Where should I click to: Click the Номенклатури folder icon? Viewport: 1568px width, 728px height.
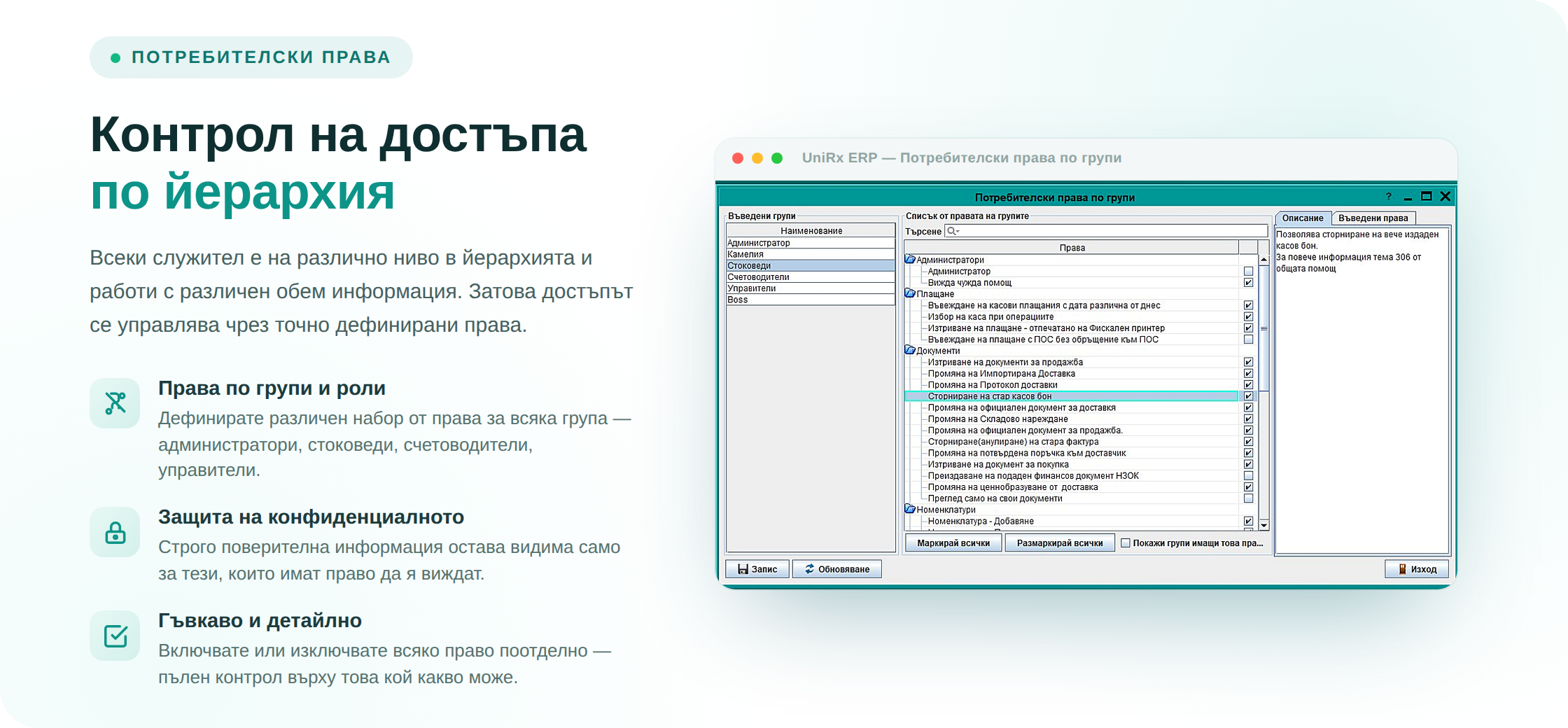tap(910, 510)
